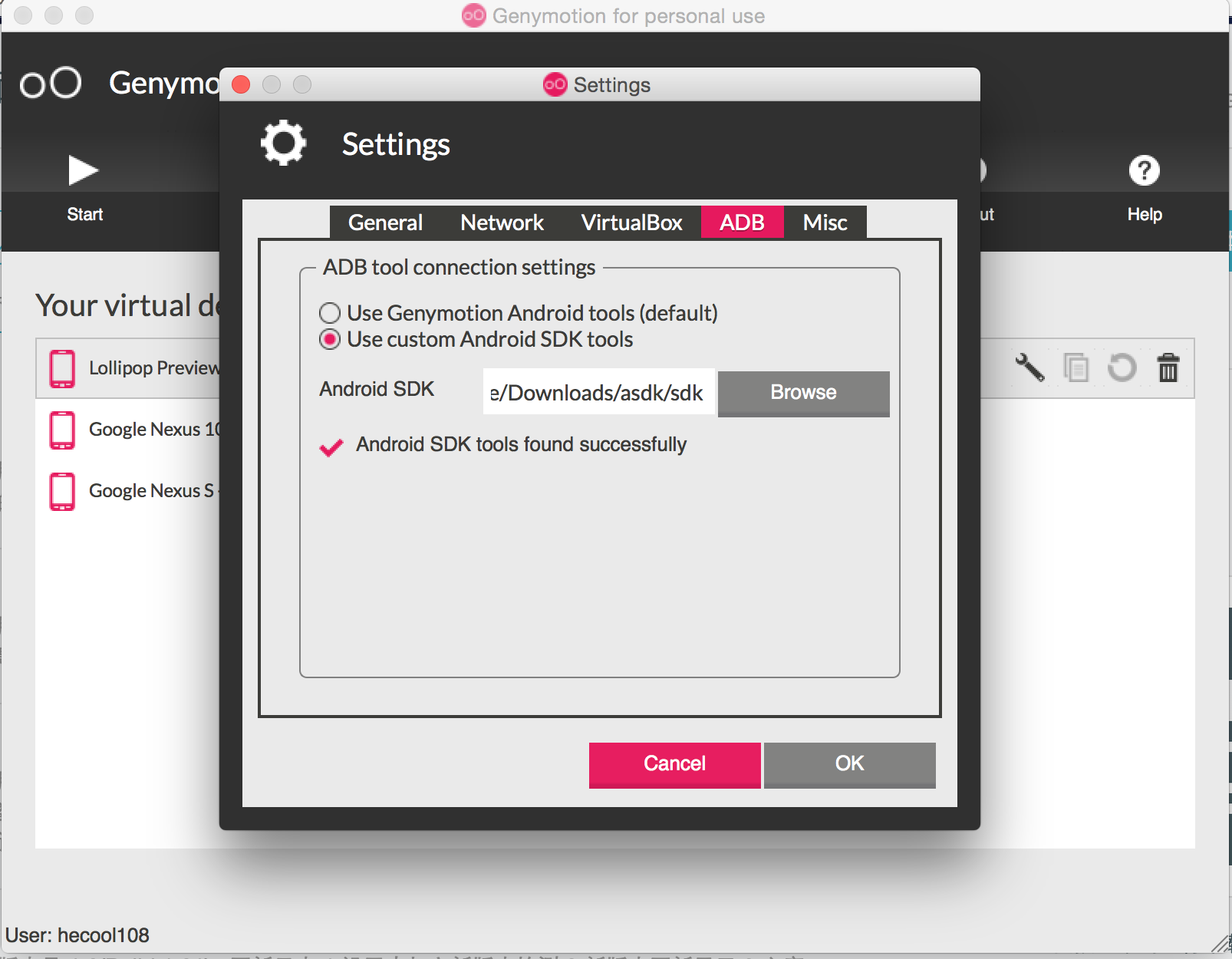The height and width of the screenshot is (959, 1232).
Task: Open the VirtualBox tab
Action: click(x=631, y=222)
